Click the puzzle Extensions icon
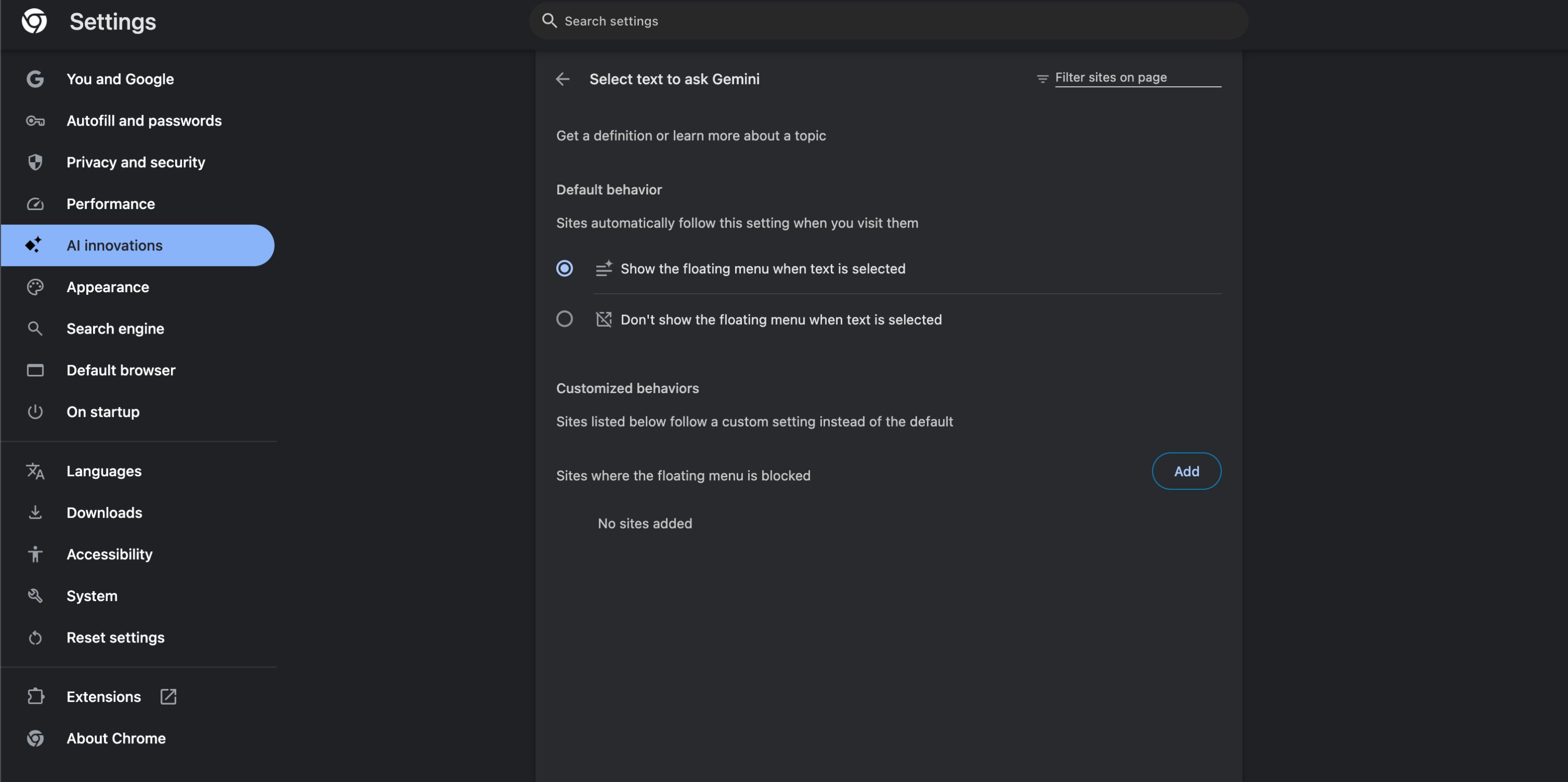The width and height of the screenshot is (1568, 782). pyautogui.click(x=36, y=696)
